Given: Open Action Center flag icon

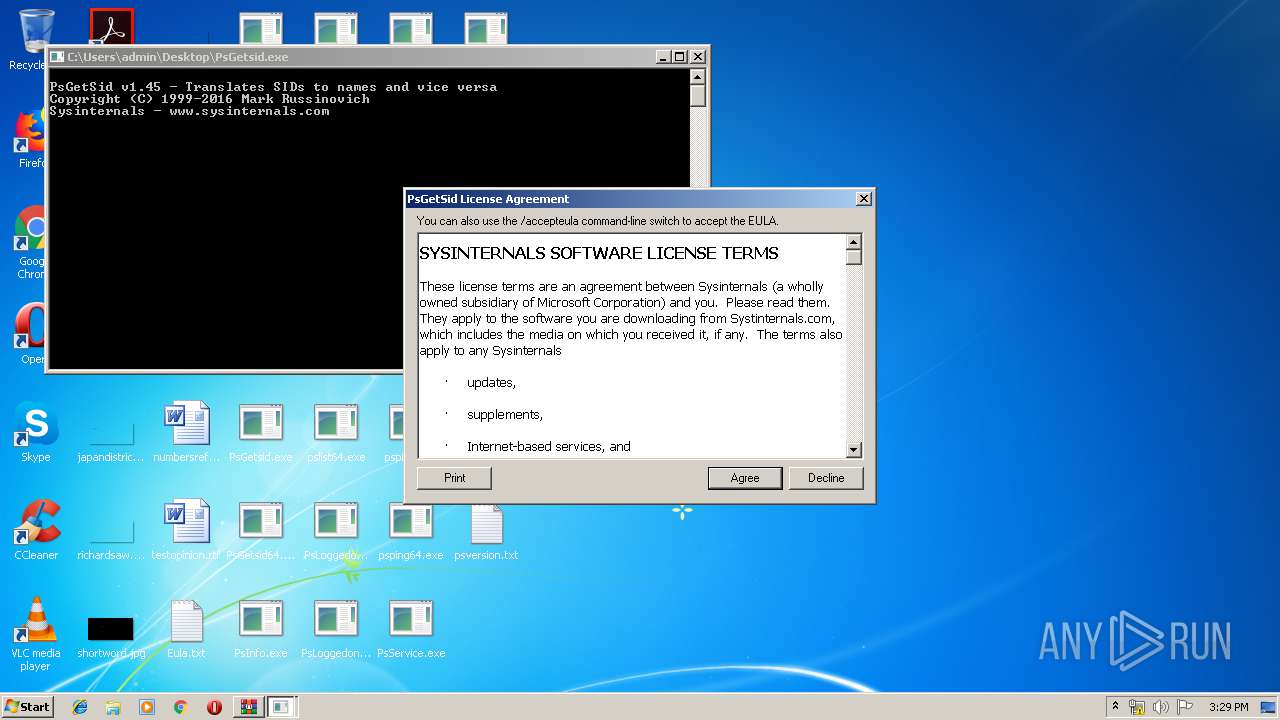Looking at the screenshot, I should (x=1185, y=707).
